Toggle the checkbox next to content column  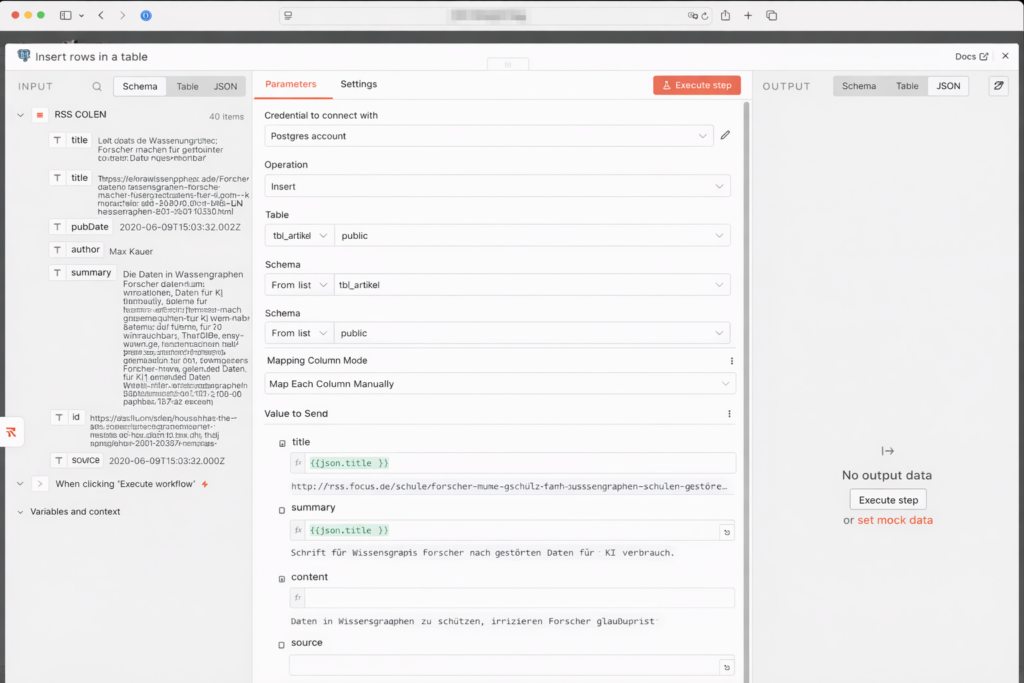point(282,579)
